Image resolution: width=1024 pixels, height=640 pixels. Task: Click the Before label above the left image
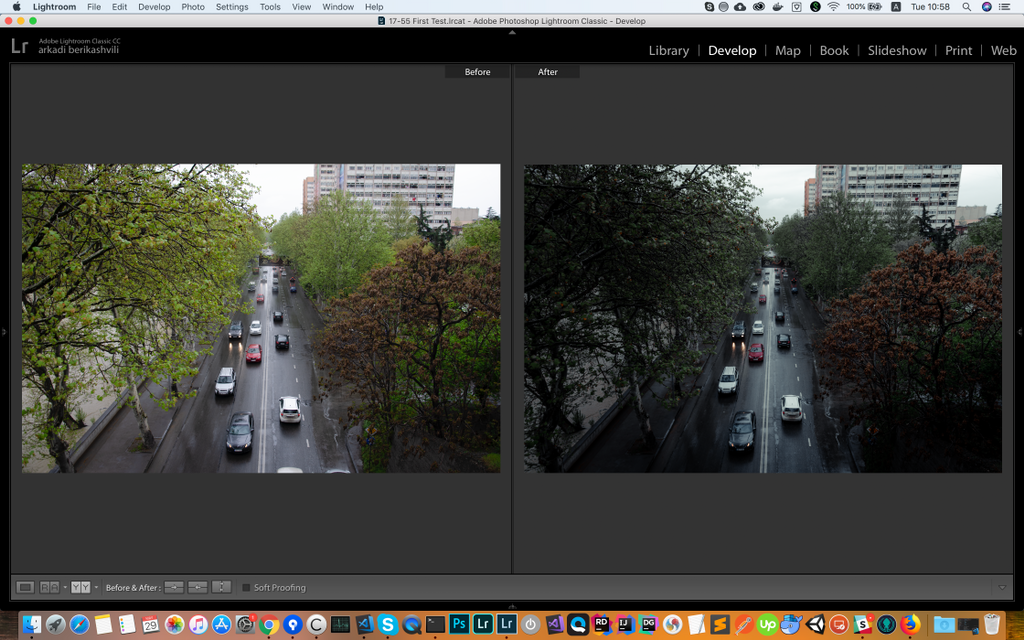pos(477,72)
